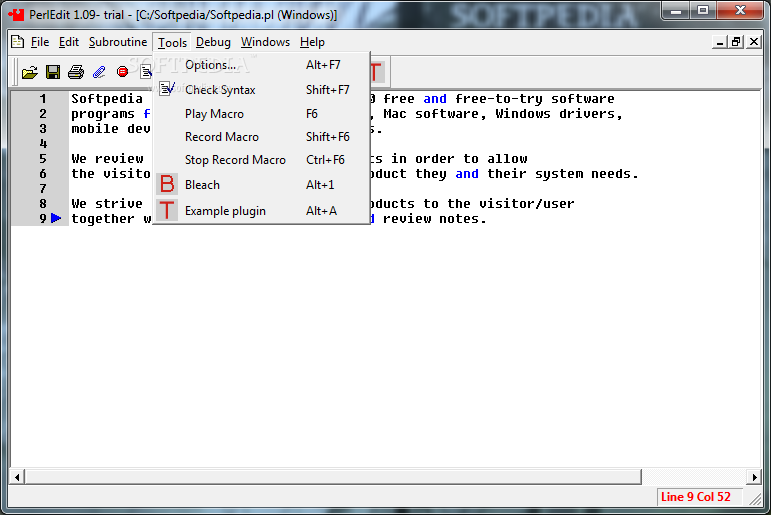771x515 pixels.
Task: Select Check Syntax menu entry
Action: tap(262, 90)
